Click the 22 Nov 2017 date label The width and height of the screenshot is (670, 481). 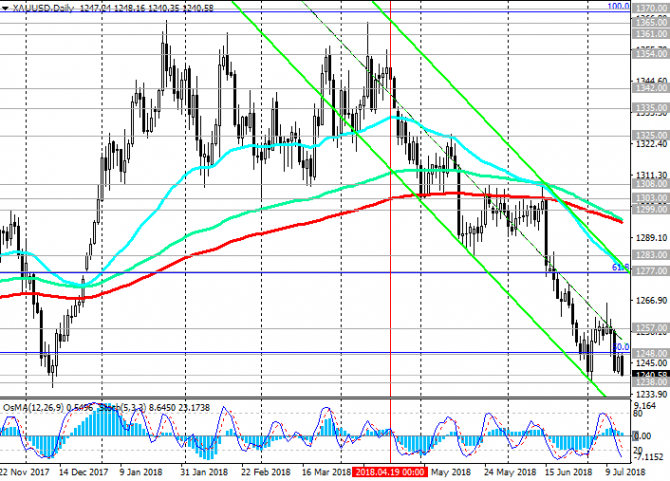pos(24,472)
